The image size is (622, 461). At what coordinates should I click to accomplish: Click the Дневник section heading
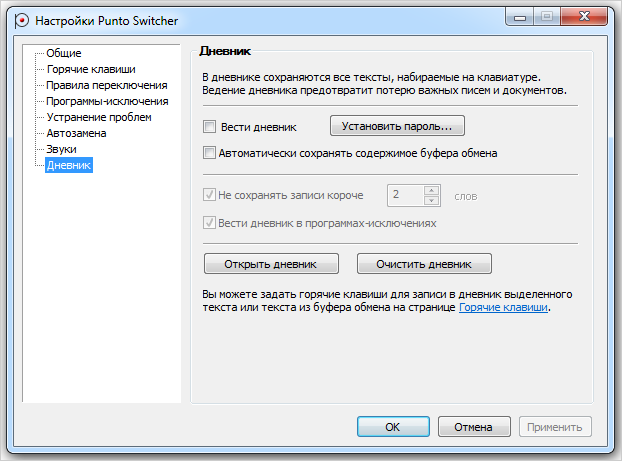click(x=225, y=51)
